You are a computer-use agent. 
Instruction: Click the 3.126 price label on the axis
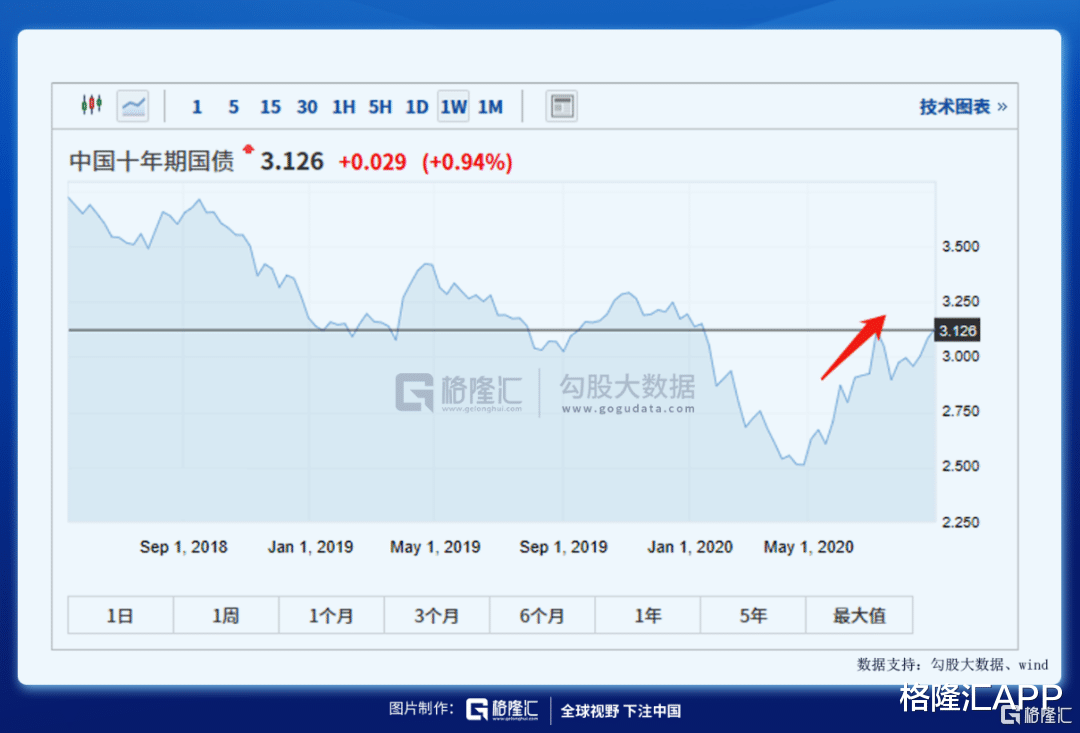[956, 330]
